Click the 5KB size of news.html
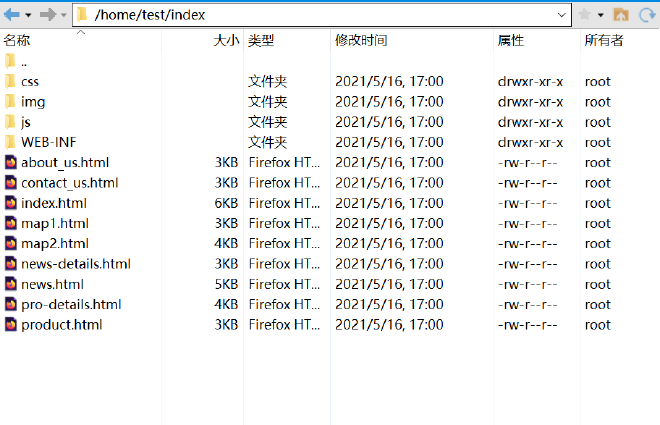The image size is (660, 425). 226,284
